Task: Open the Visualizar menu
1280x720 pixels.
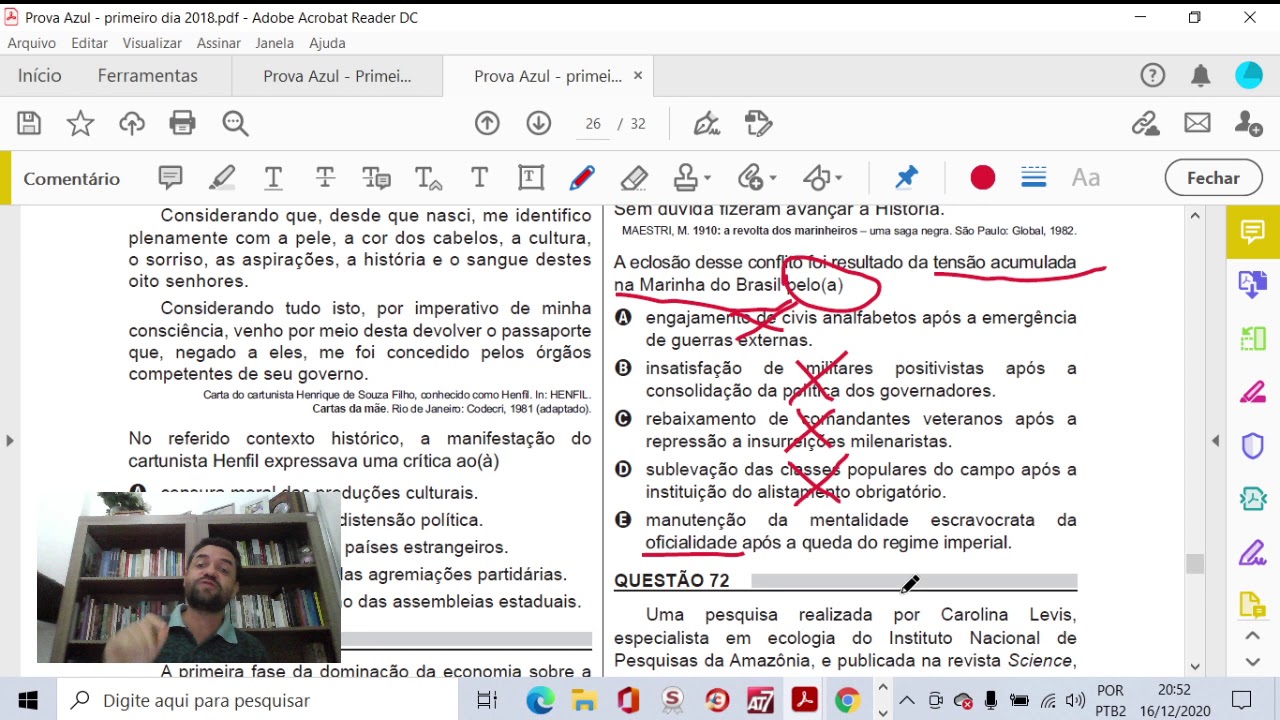Action: [152, 43]
